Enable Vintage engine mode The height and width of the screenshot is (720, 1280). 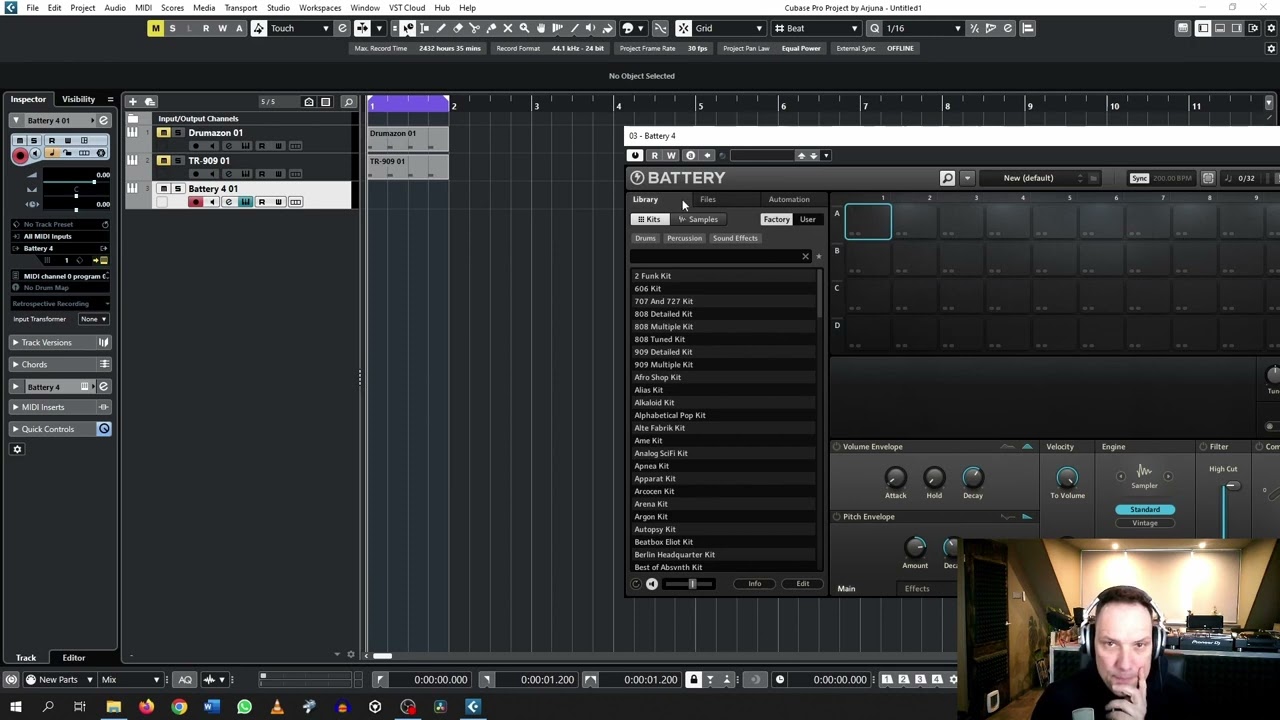(x=1145, y=523)
